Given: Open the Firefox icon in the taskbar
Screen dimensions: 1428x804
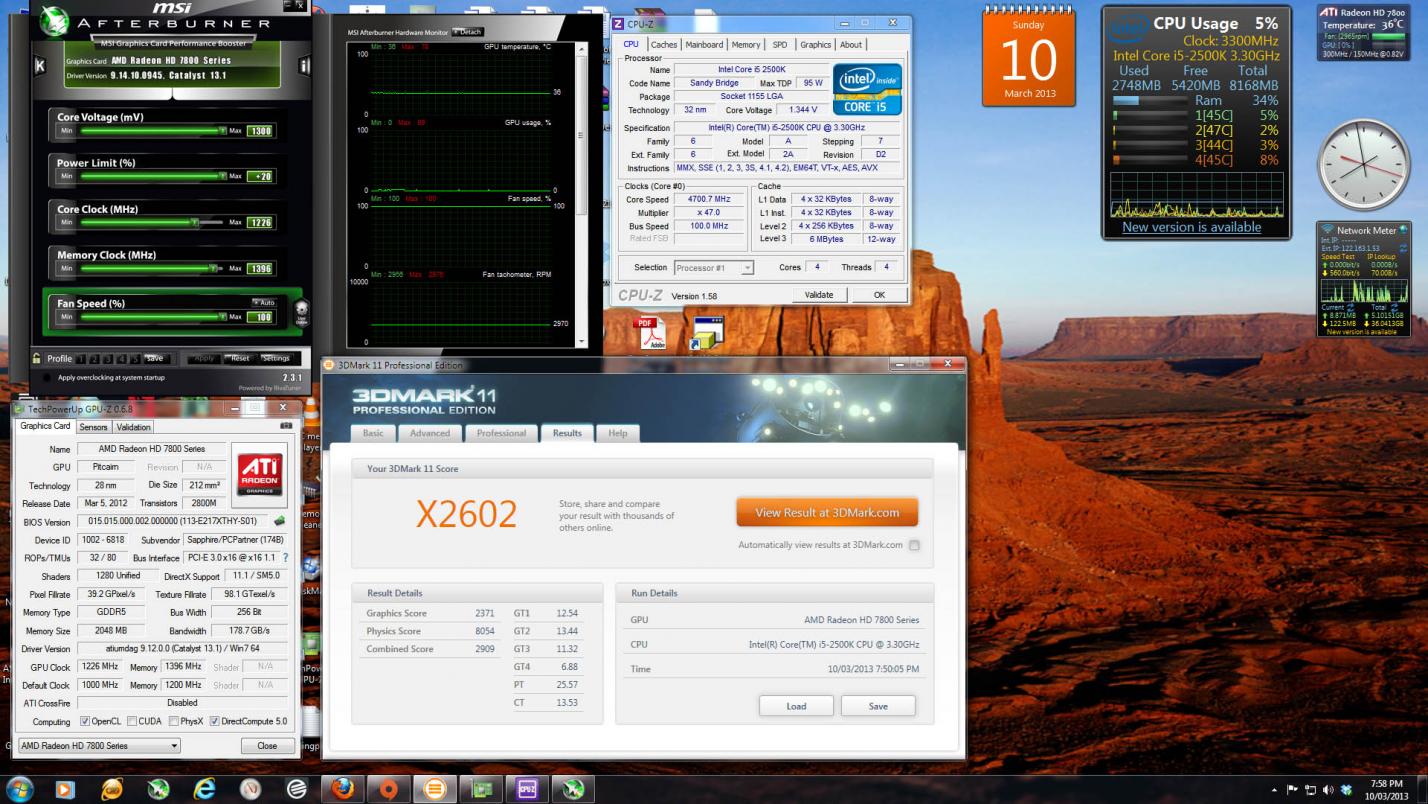Looking at the screenshot, I should click(x=342, y=789).
